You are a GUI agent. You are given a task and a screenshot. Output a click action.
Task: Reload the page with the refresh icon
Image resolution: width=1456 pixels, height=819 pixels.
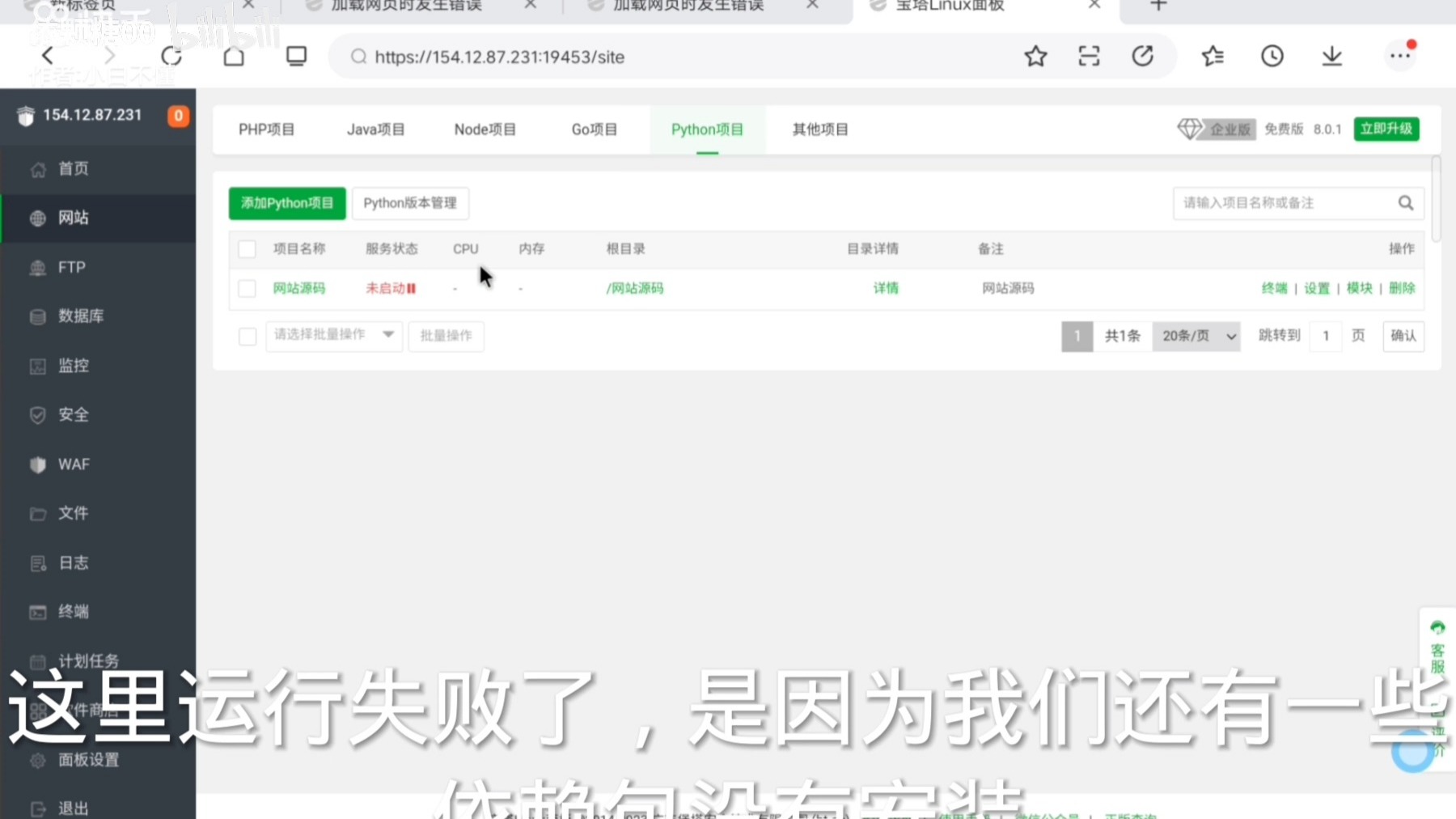click(x=171, y=56)
